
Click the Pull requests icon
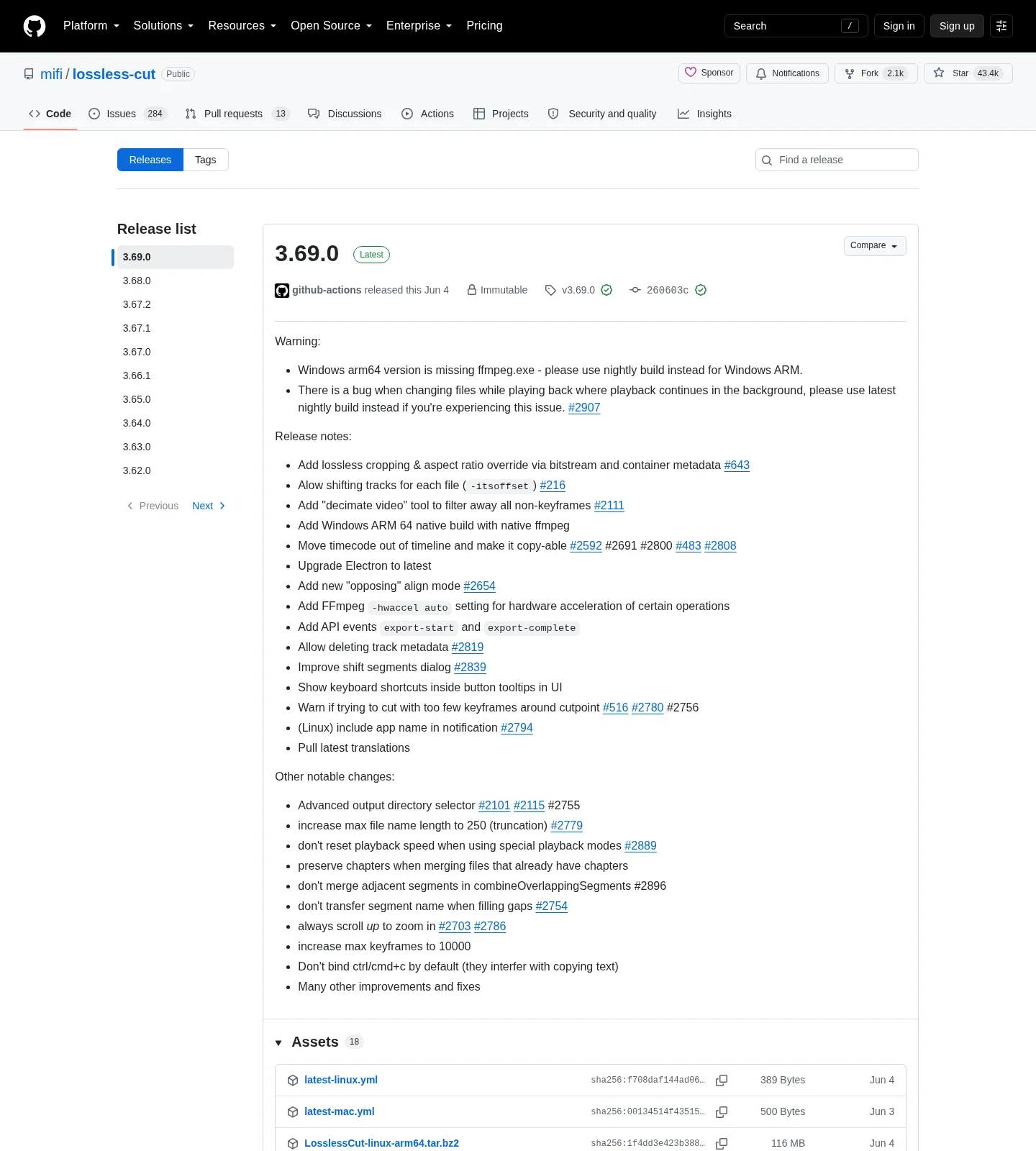tap(191, 114)
